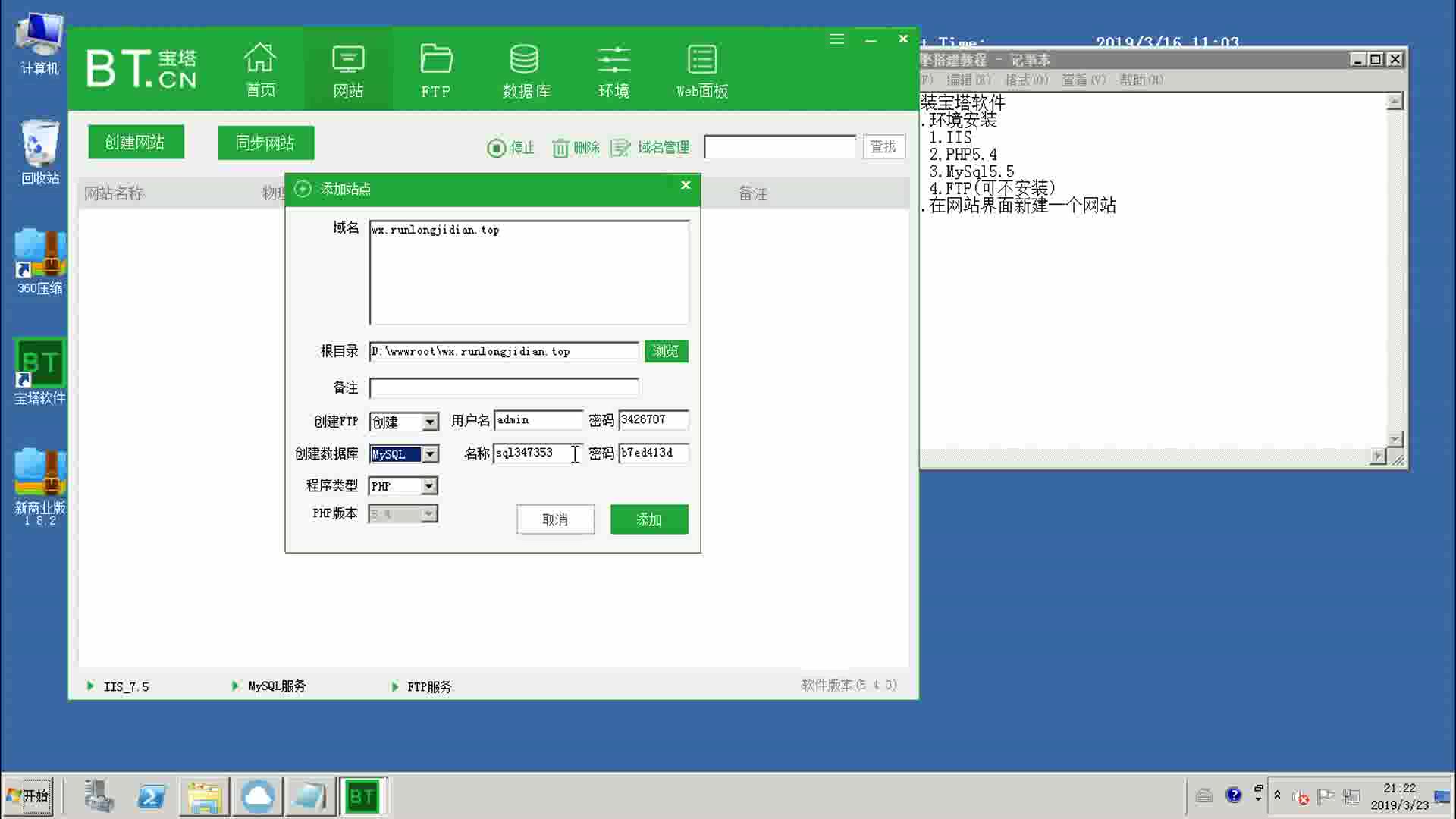This screenshot has height=819, width=1456.
Task: Click 同步网站 button
Action: pyautogui.click(x=266, y=143)
